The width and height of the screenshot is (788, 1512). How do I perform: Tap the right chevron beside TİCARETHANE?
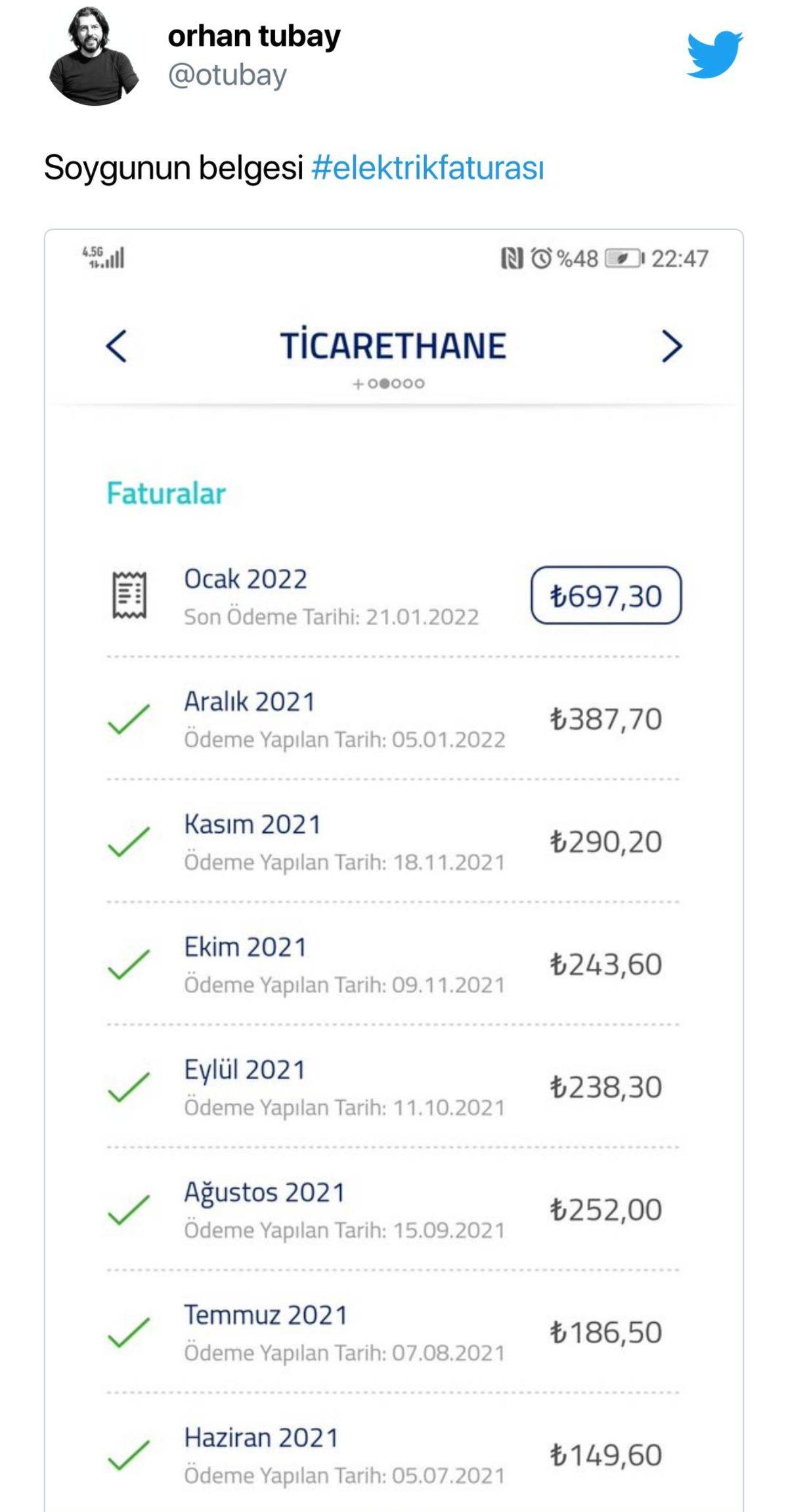671,346
